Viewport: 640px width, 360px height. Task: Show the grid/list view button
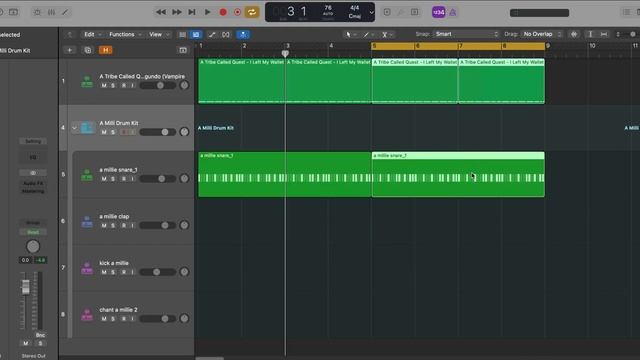[182, 35]
